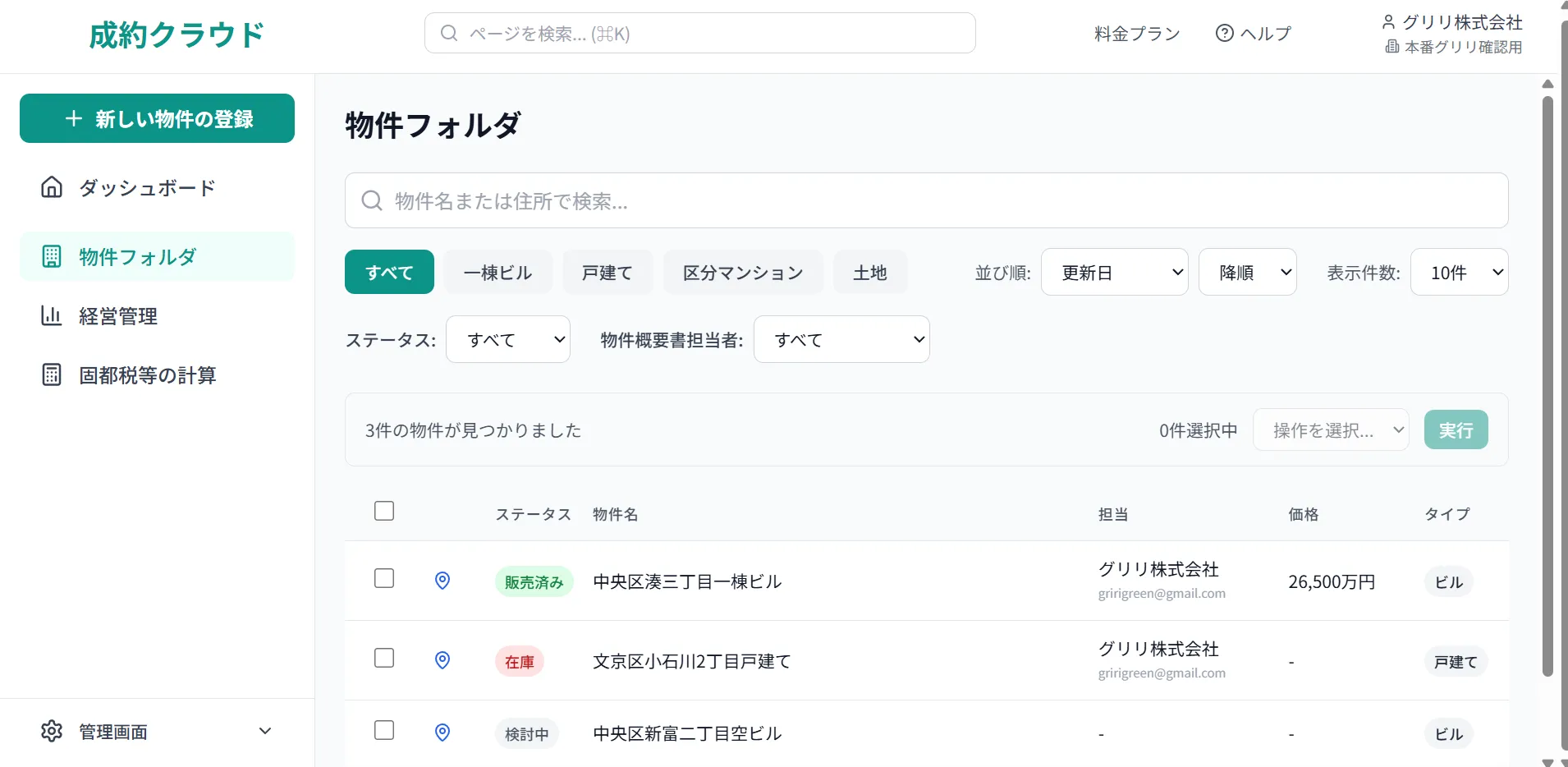
Task: Click the gear icon next to 管理画面
Action: click(50, 730)
